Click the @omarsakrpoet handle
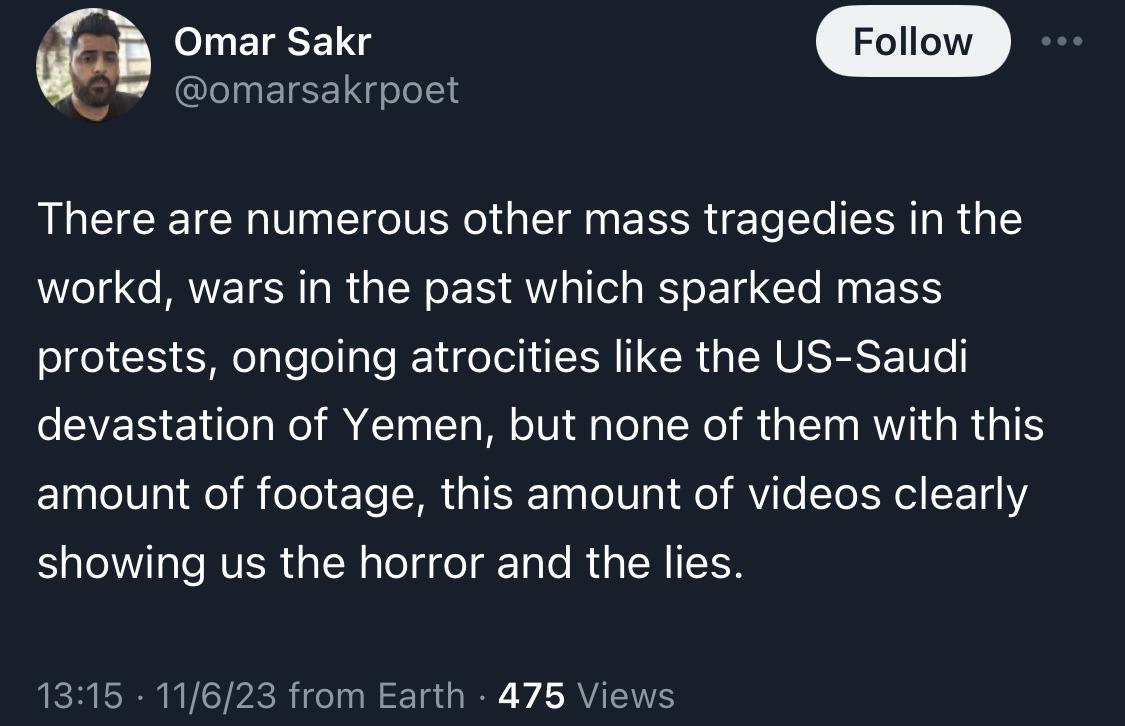 316,90
